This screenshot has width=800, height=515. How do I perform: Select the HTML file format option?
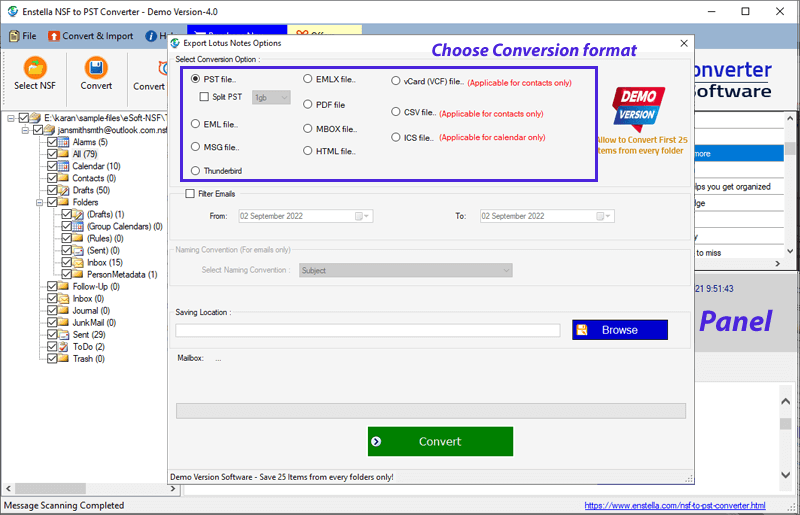tap(308, 151)
